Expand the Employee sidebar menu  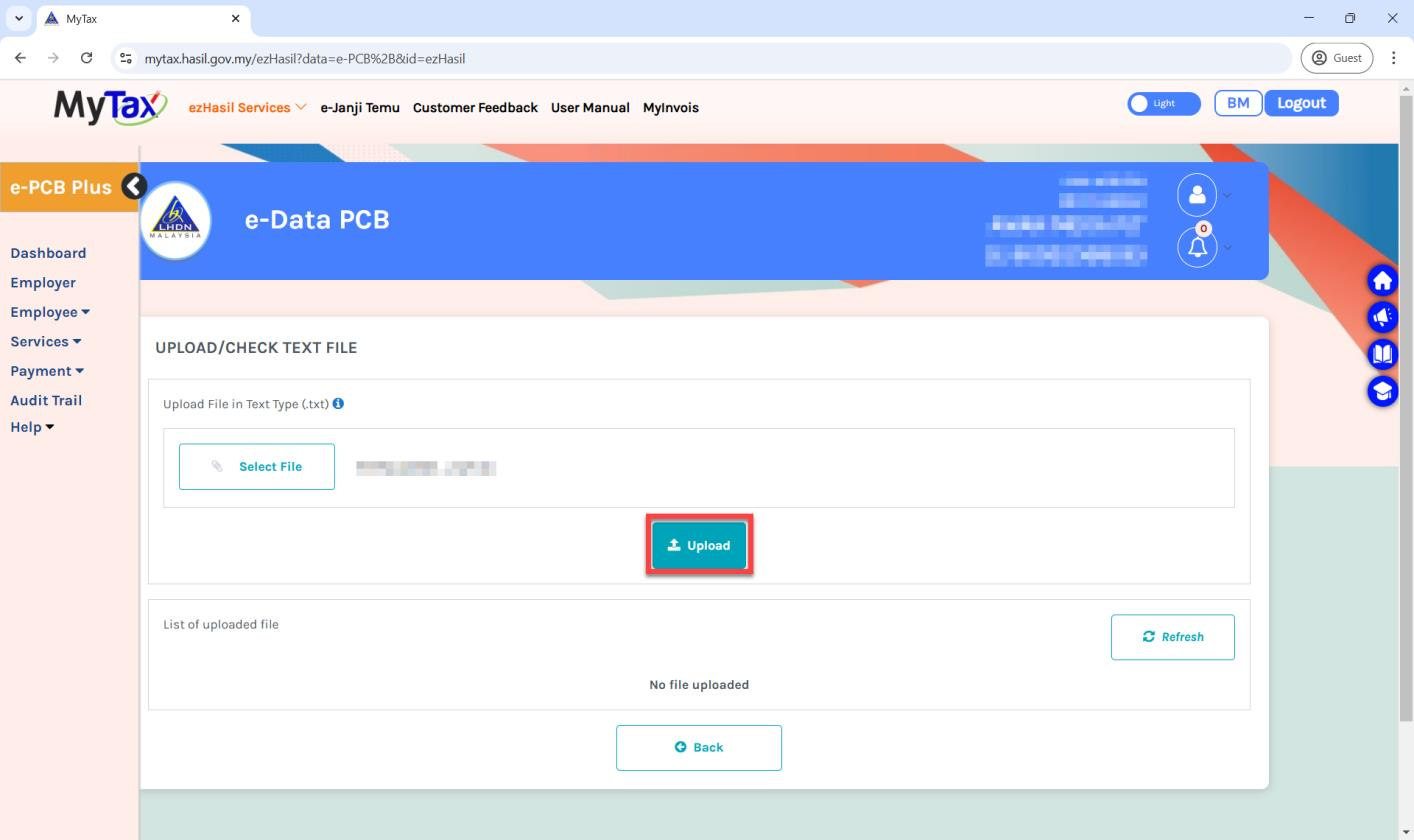[50, 312]
